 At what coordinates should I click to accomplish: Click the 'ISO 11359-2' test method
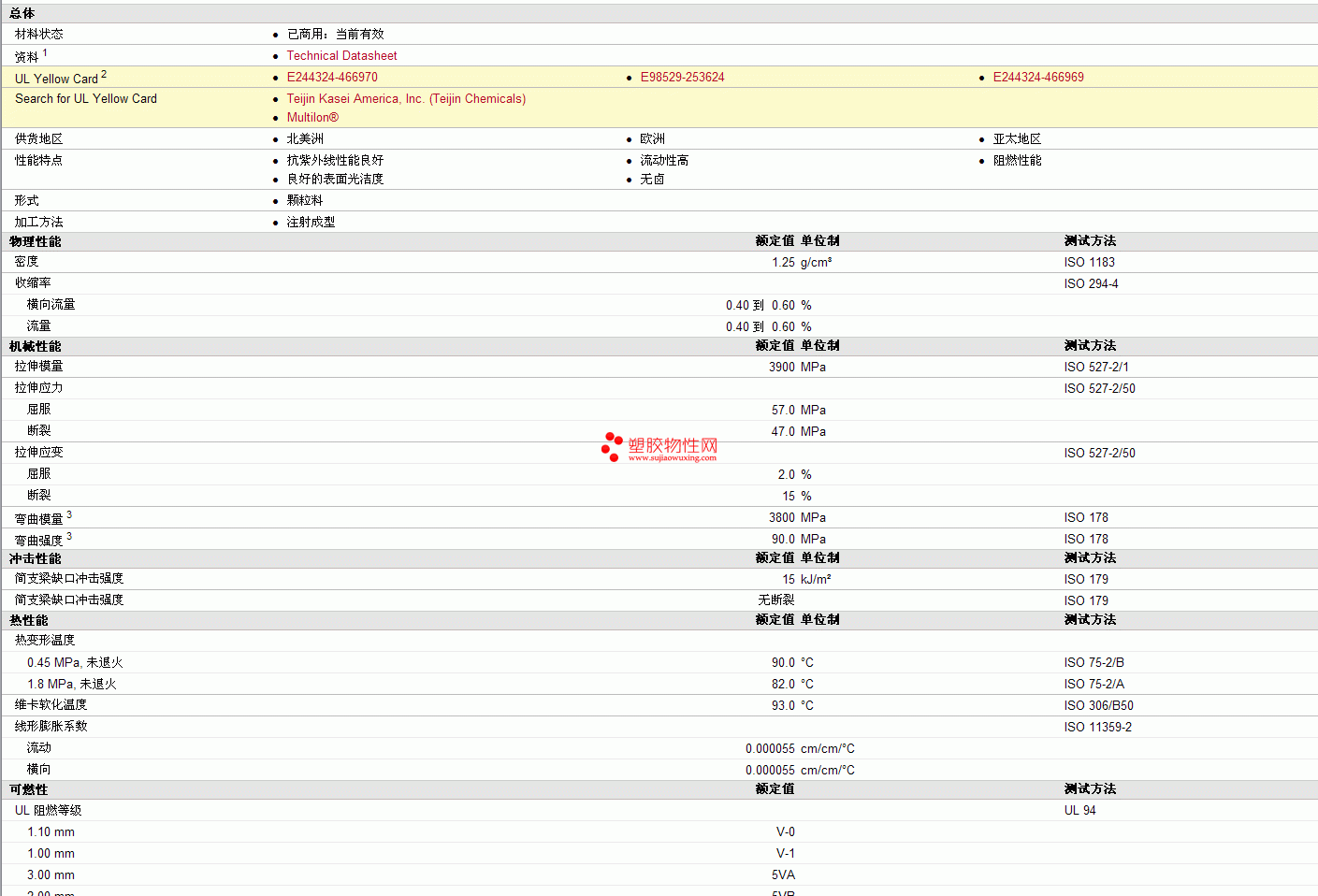click(1097, 728)
